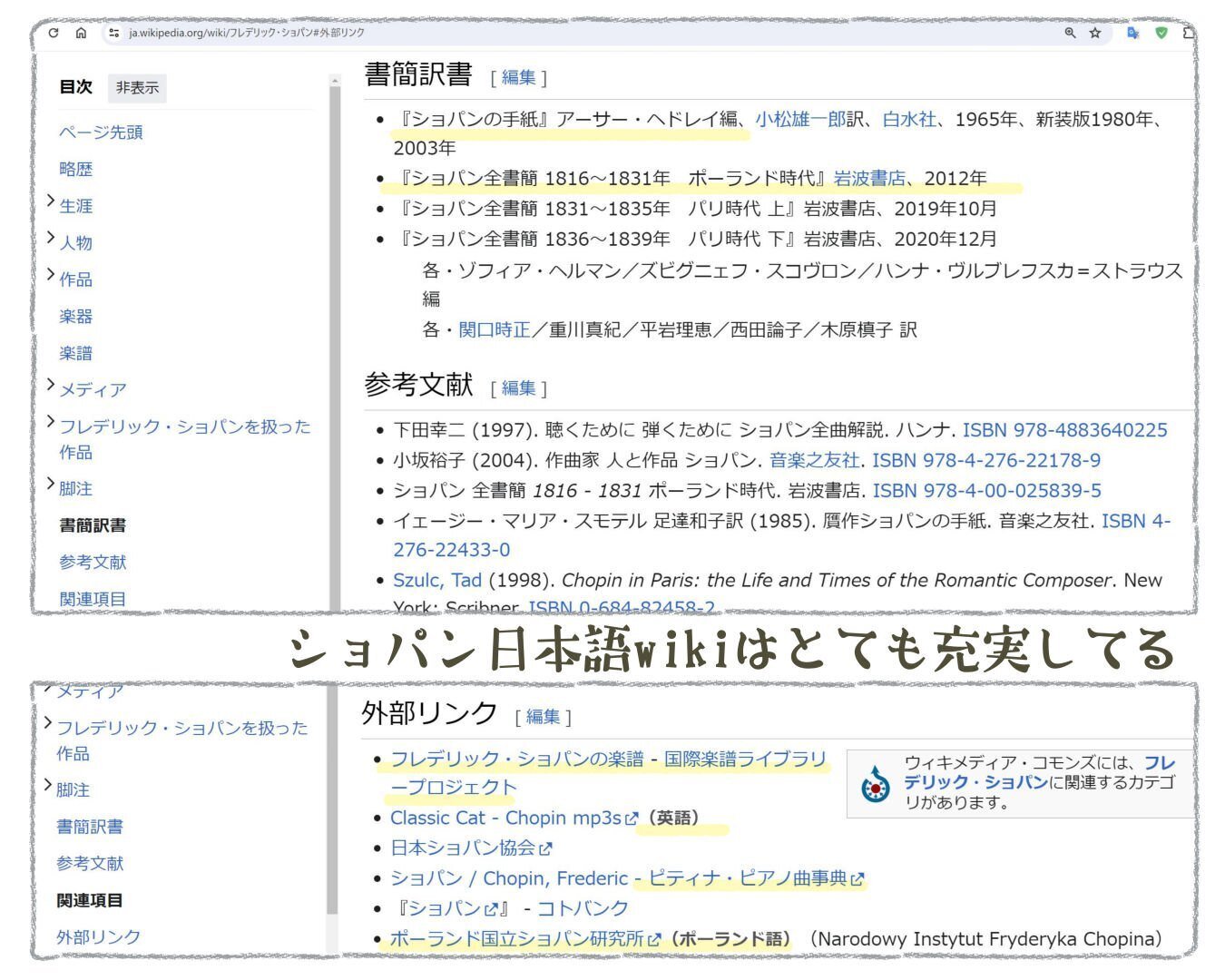1225x980 pixels.
Task: Open 略歴 in the contents sidebar
Action: [76, 170]
